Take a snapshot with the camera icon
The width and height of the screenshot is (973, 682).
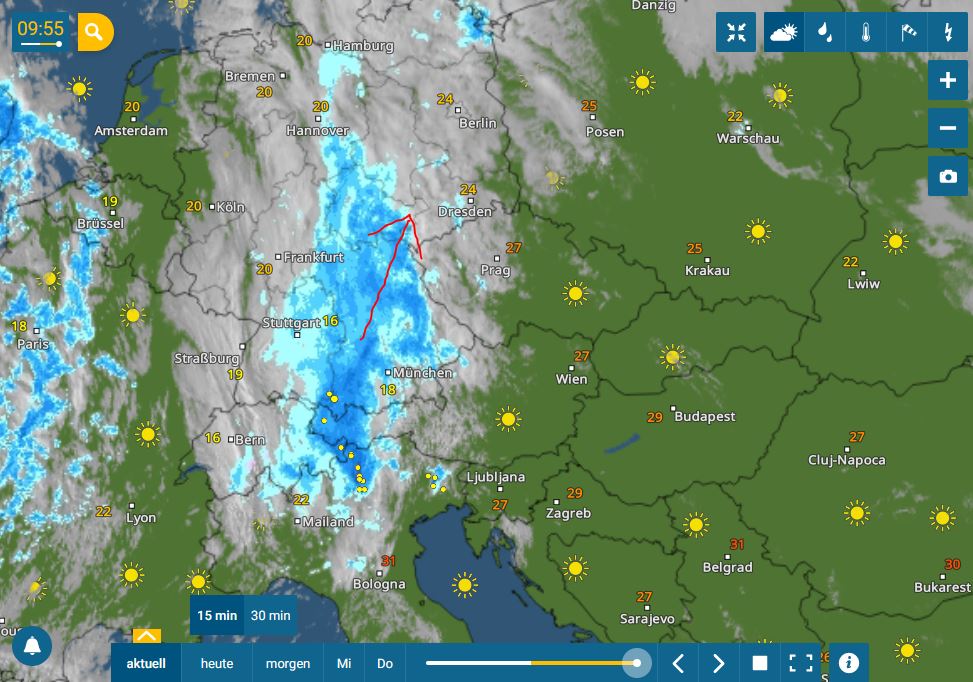pos(948,177)
